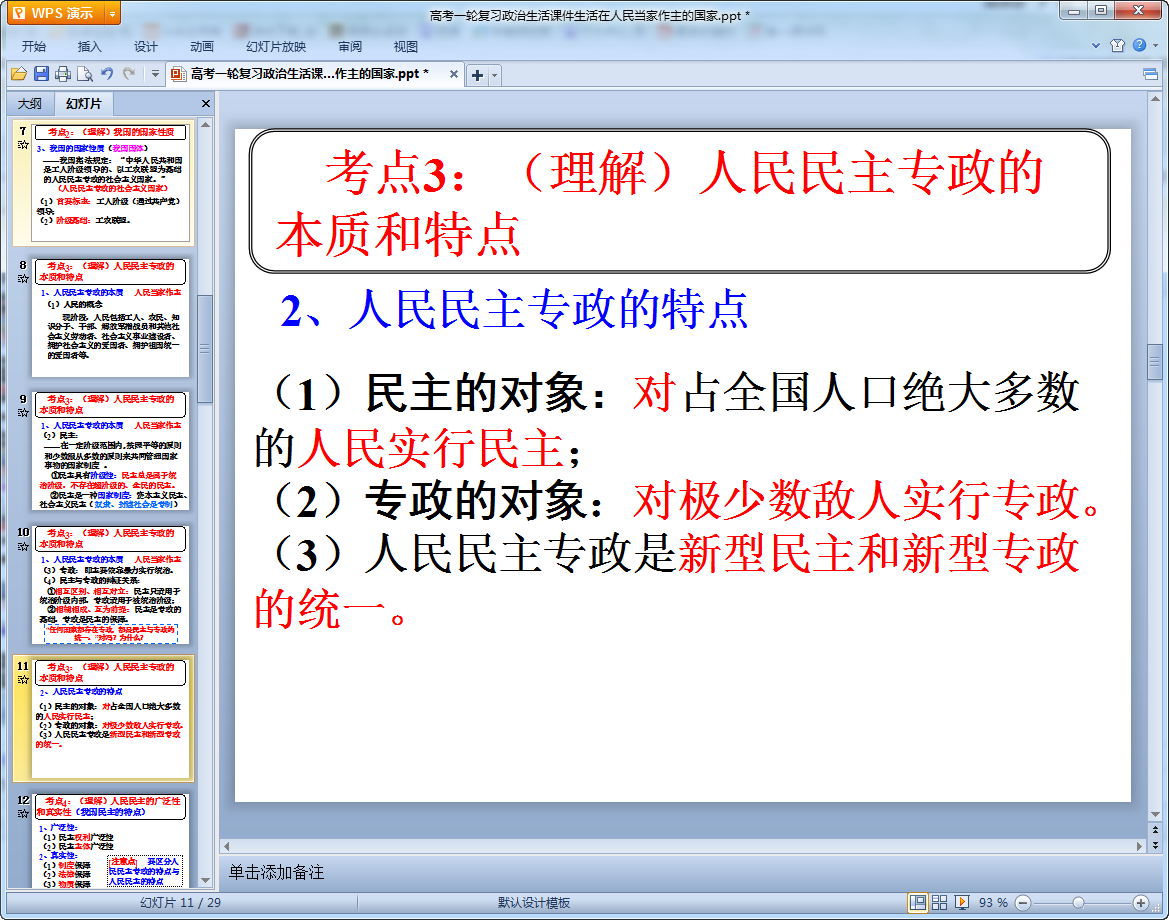Start slideshow from status bar play icon
Screen dimensions: 1169x920
[962, 902]
